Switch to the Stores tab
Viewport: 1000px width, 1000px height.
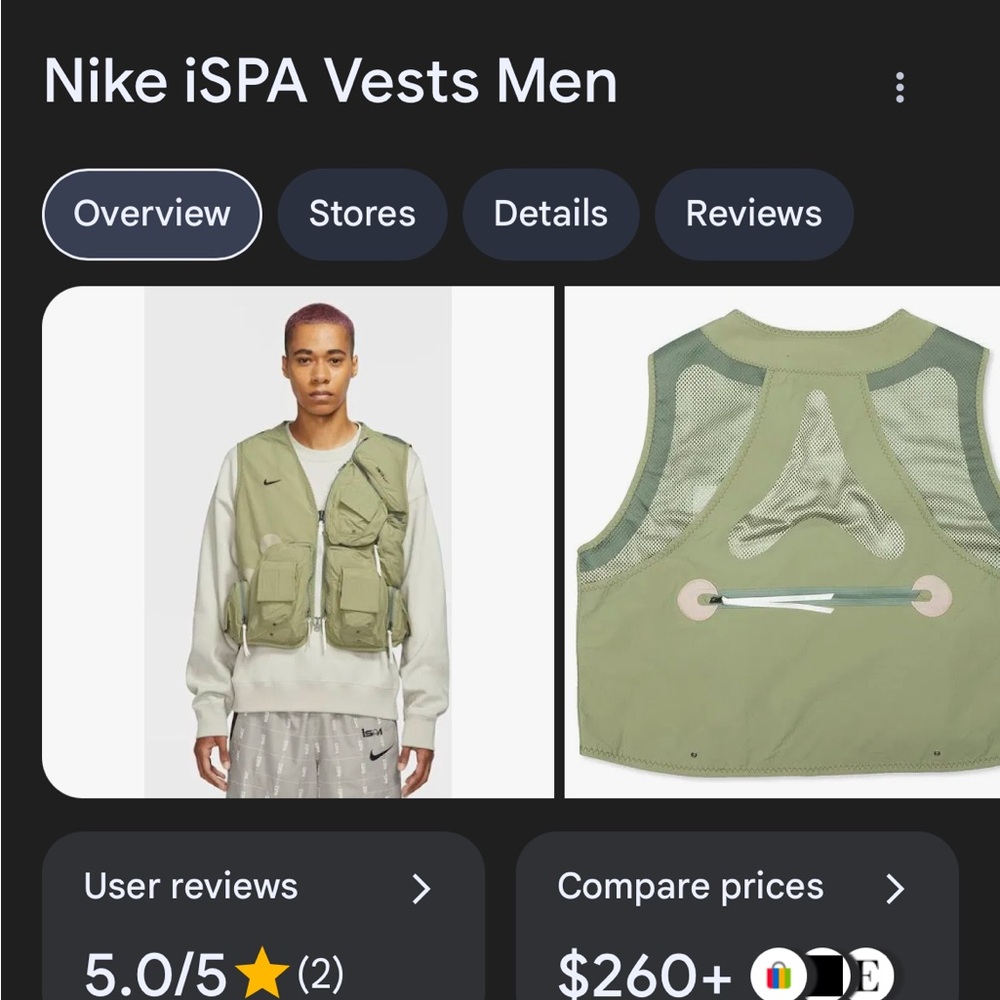point(362,213)
